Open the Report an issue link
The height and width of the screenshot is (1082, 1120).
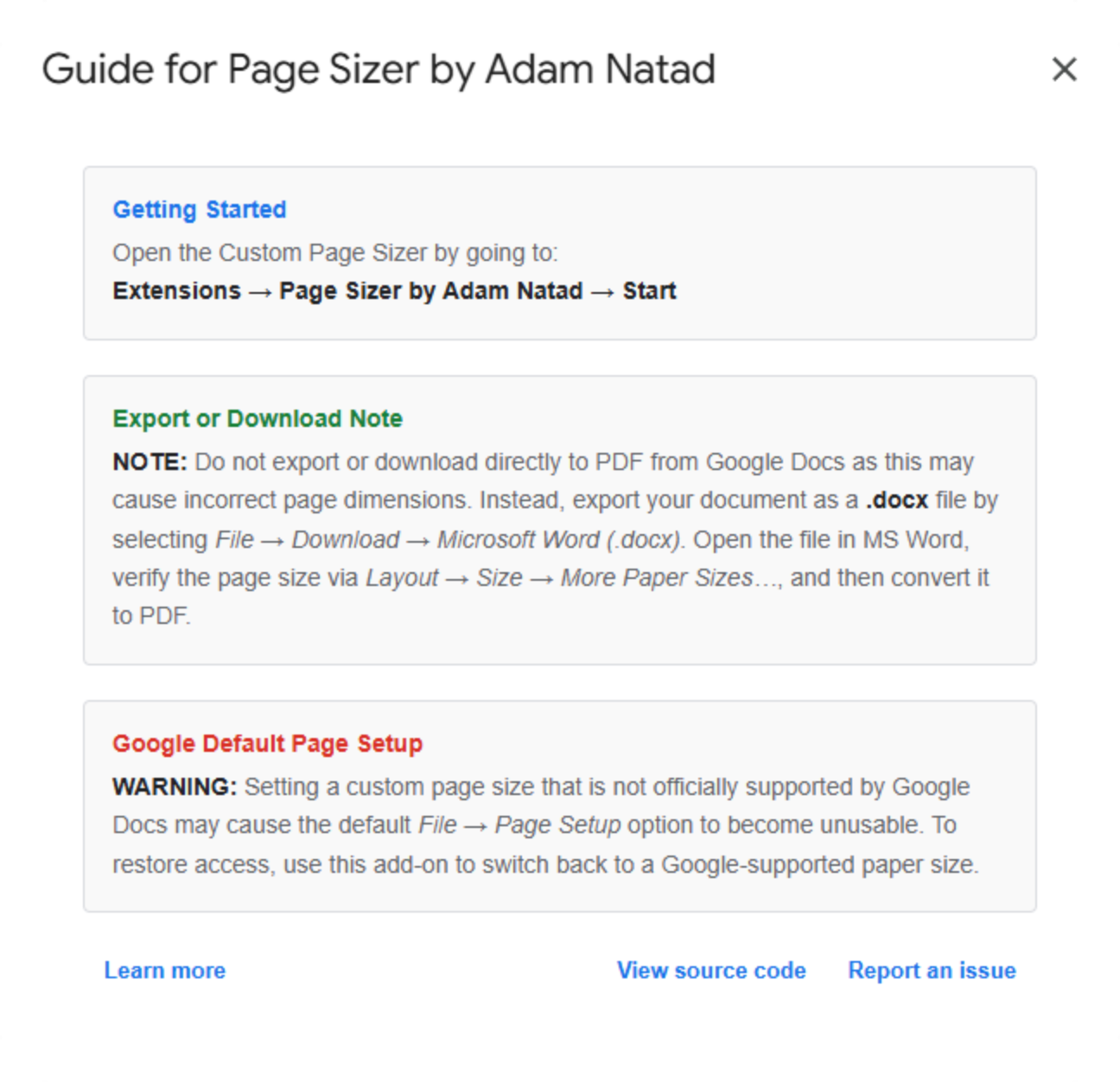pos(932,971)
